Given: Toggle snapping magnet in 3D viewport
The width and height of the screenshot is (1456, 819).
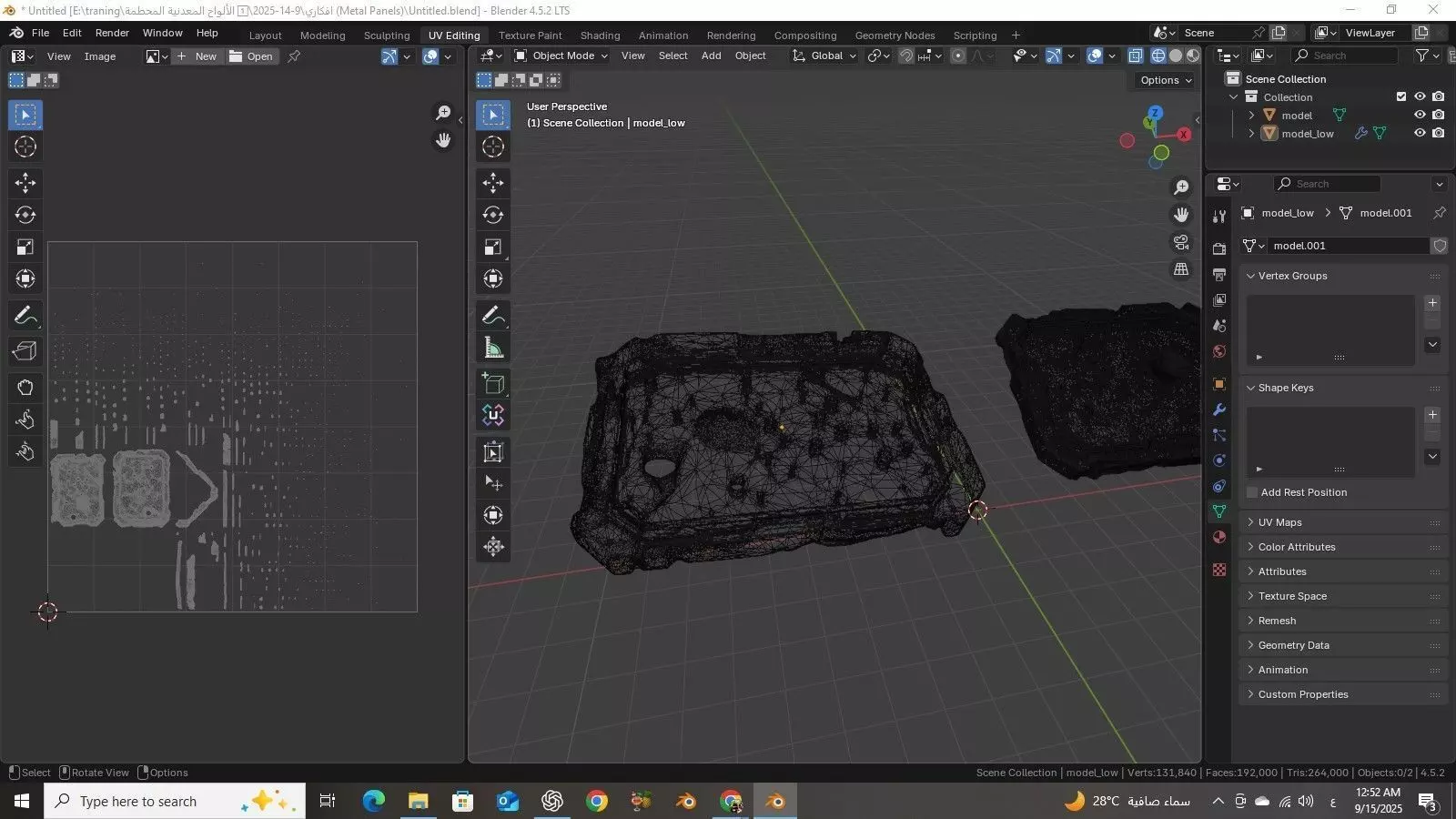Looking at the screenshot, I should pyautogui.click(x=906, y=56).
